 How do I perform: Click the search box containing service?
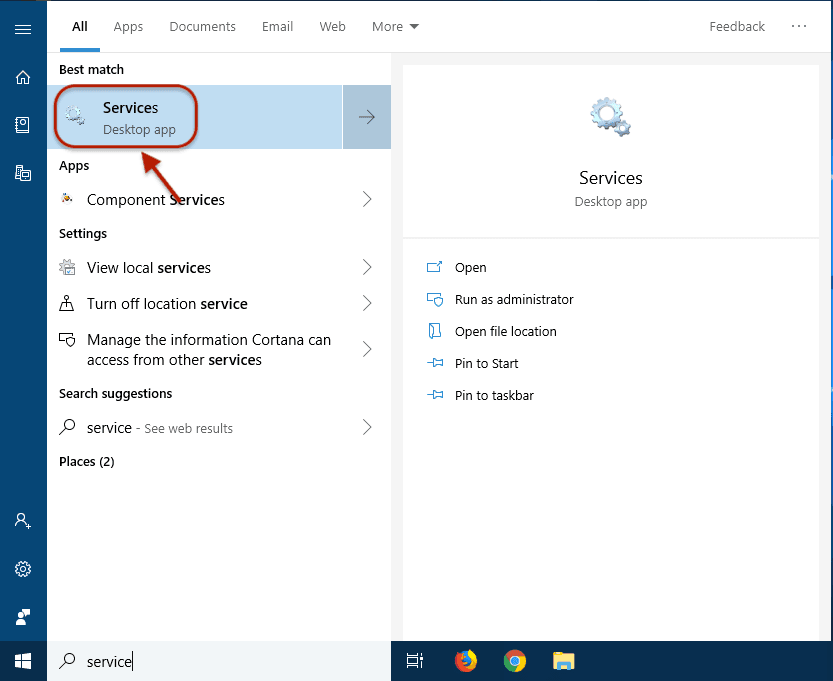[x=219, y=661]
